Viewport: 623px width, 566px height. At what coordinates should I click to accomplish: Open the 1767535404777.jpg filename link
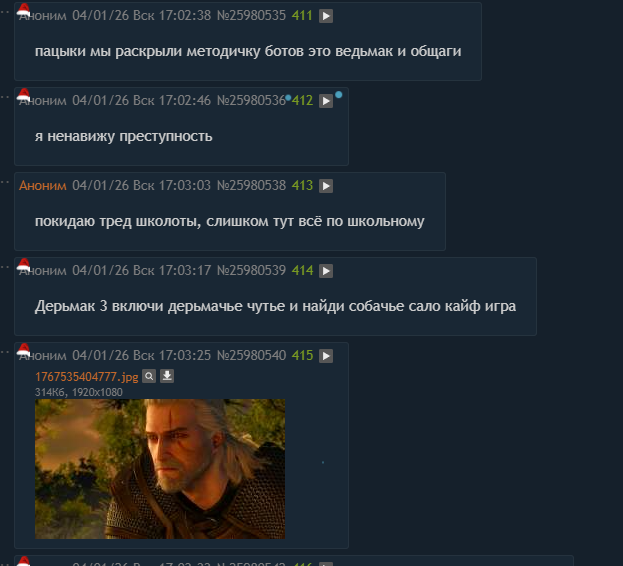(87, 377)
